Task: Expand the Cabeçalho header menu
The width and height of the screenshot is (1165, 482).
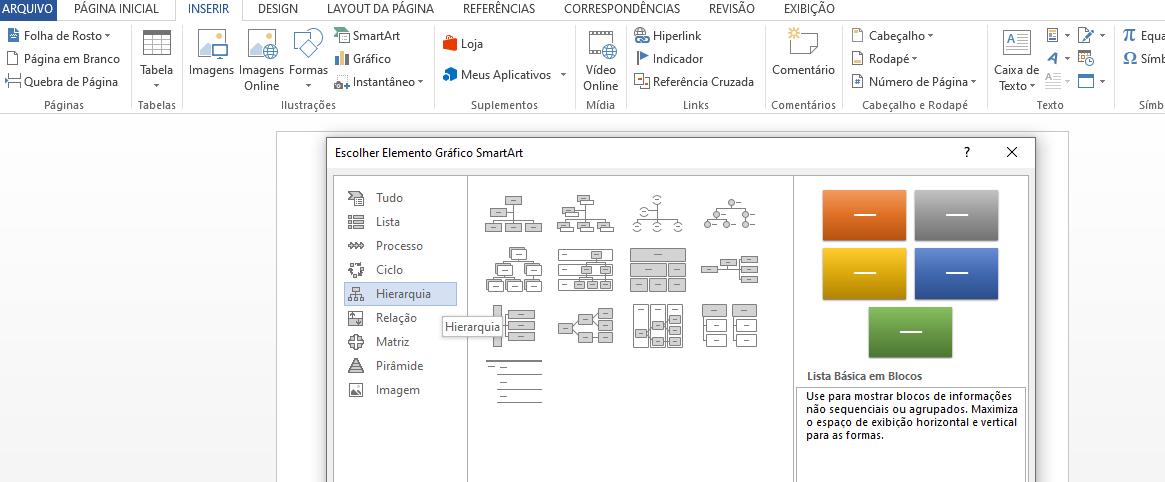Action: [893, 36]
